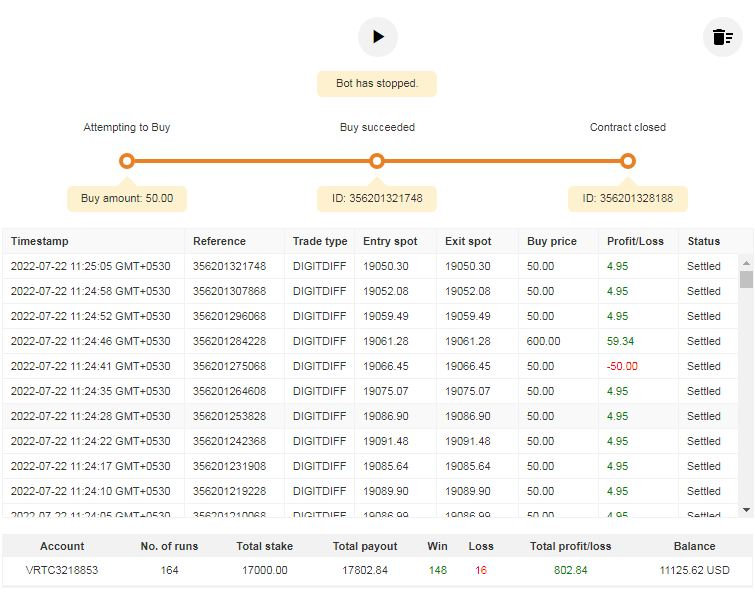Screen dimensions: 755x595
Task: Select timestamp 2022-07-22 11:24:10 GMT+0530
Action: click(x=91, y=492)
